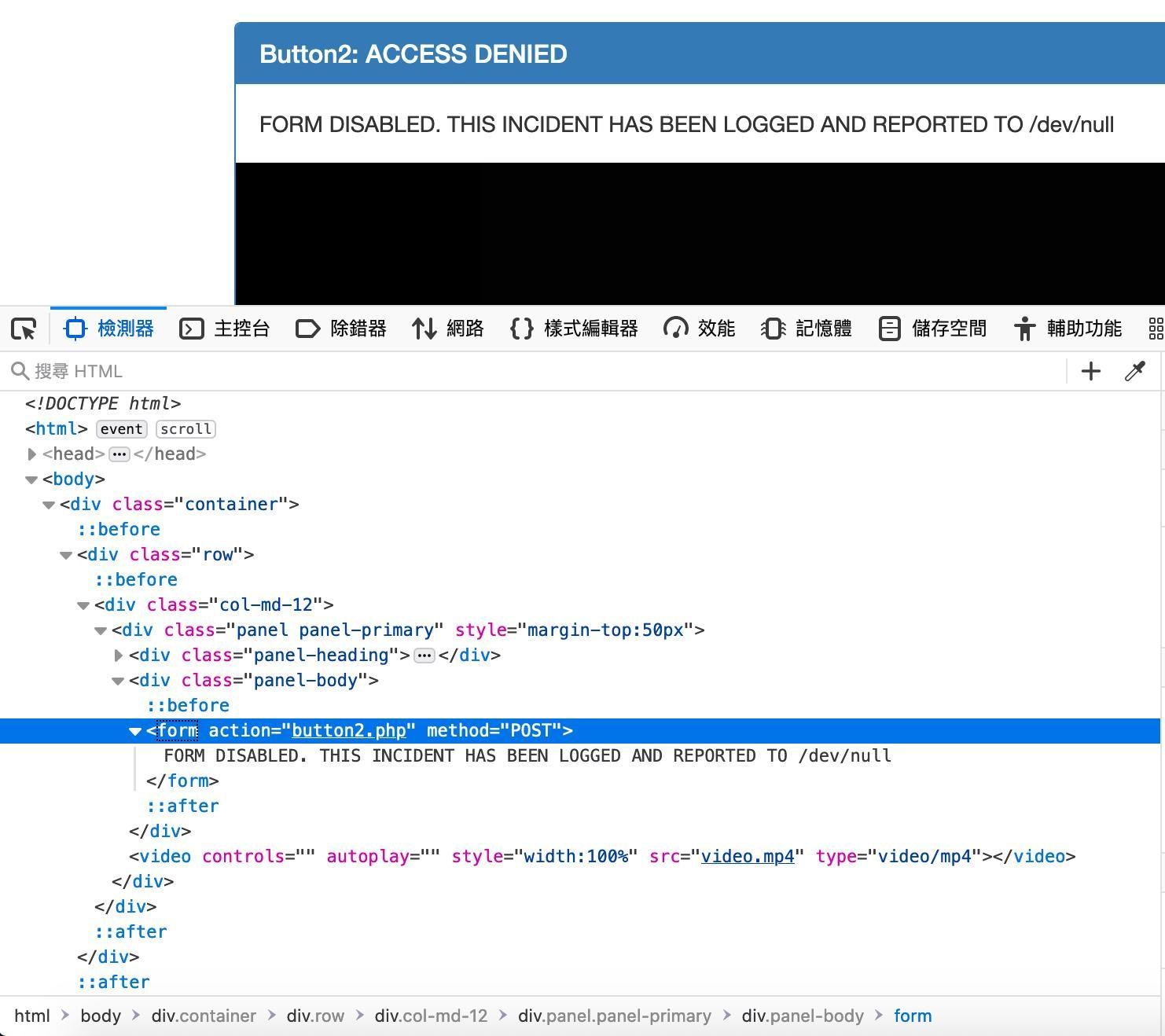Expand the head element node

(31, 454)
